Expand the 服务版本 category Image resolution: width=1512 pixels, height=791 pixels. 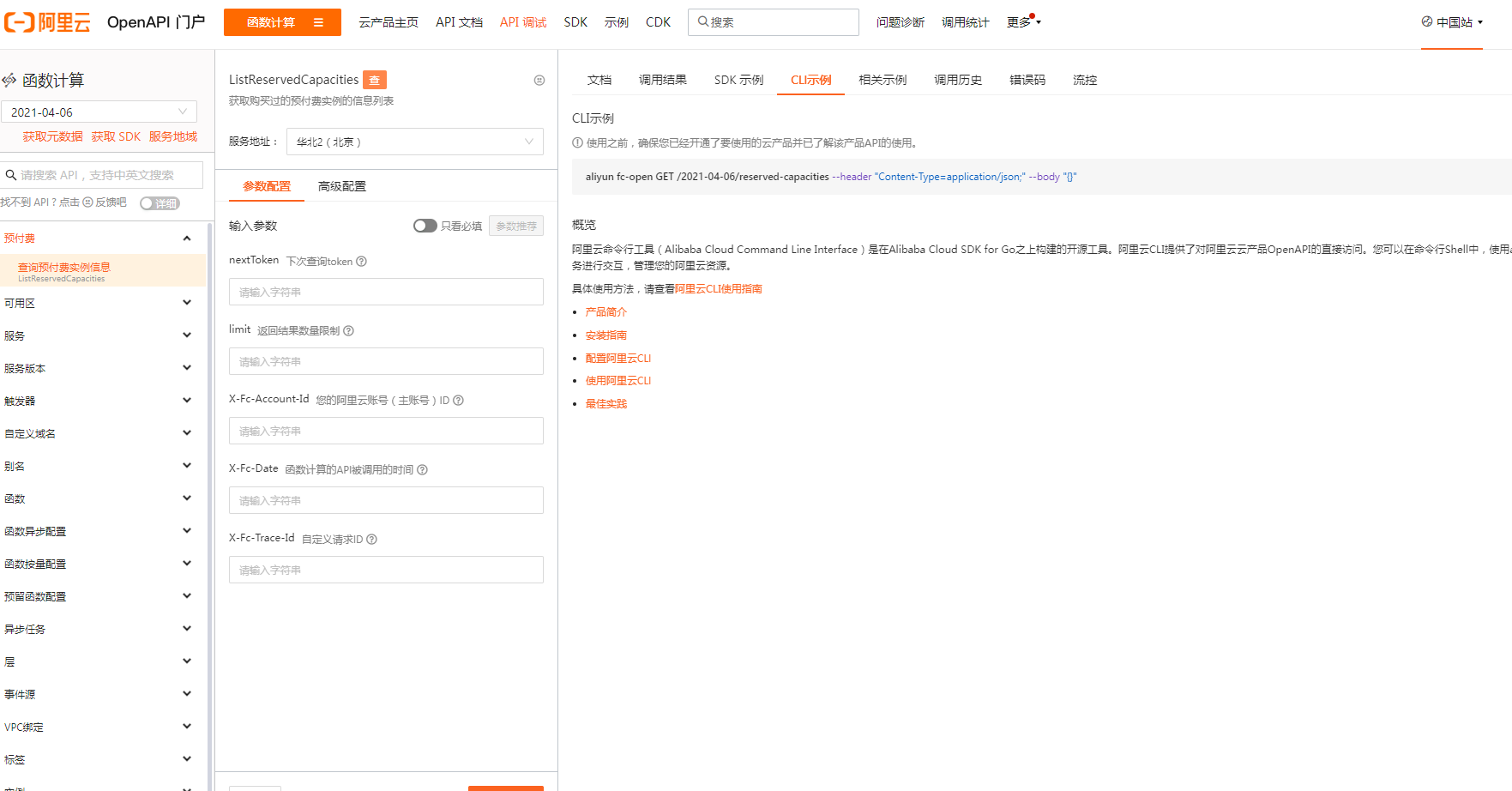(x=187, y=368)
